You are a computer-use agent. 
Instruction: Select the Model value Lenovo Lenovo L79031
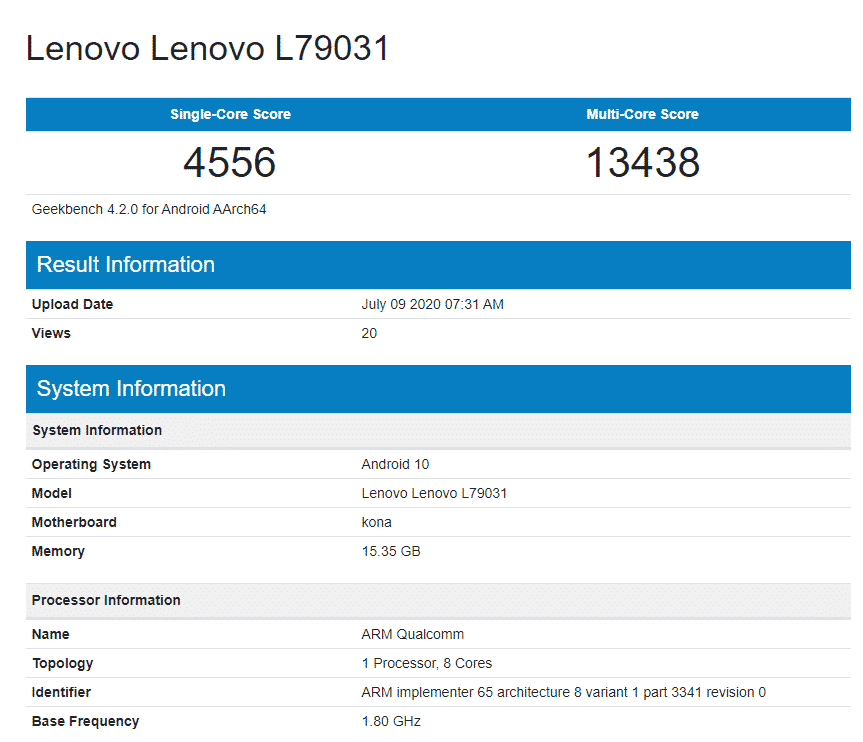coord(434,493)
